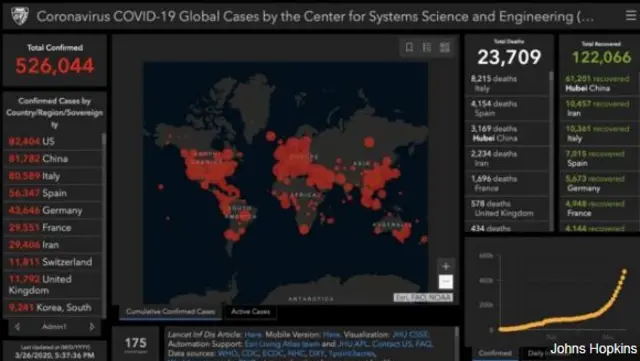The image size is (640, 361).
Task: Click the 4,154 deaths Spain entry
Action: pyautogui.click(x=507, y=108)
